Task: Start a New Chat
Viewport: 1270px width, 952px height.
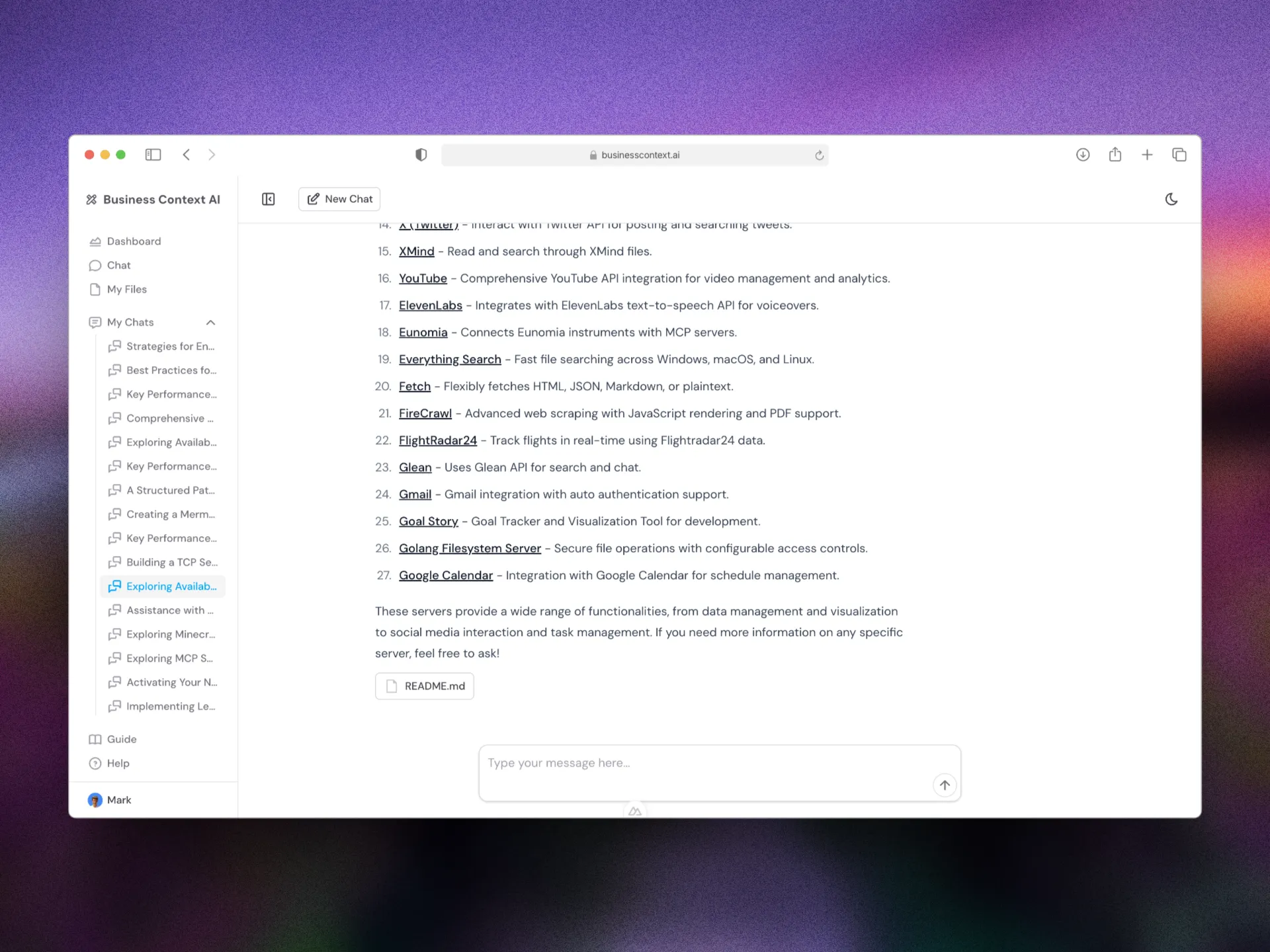Action: point(339,199)
